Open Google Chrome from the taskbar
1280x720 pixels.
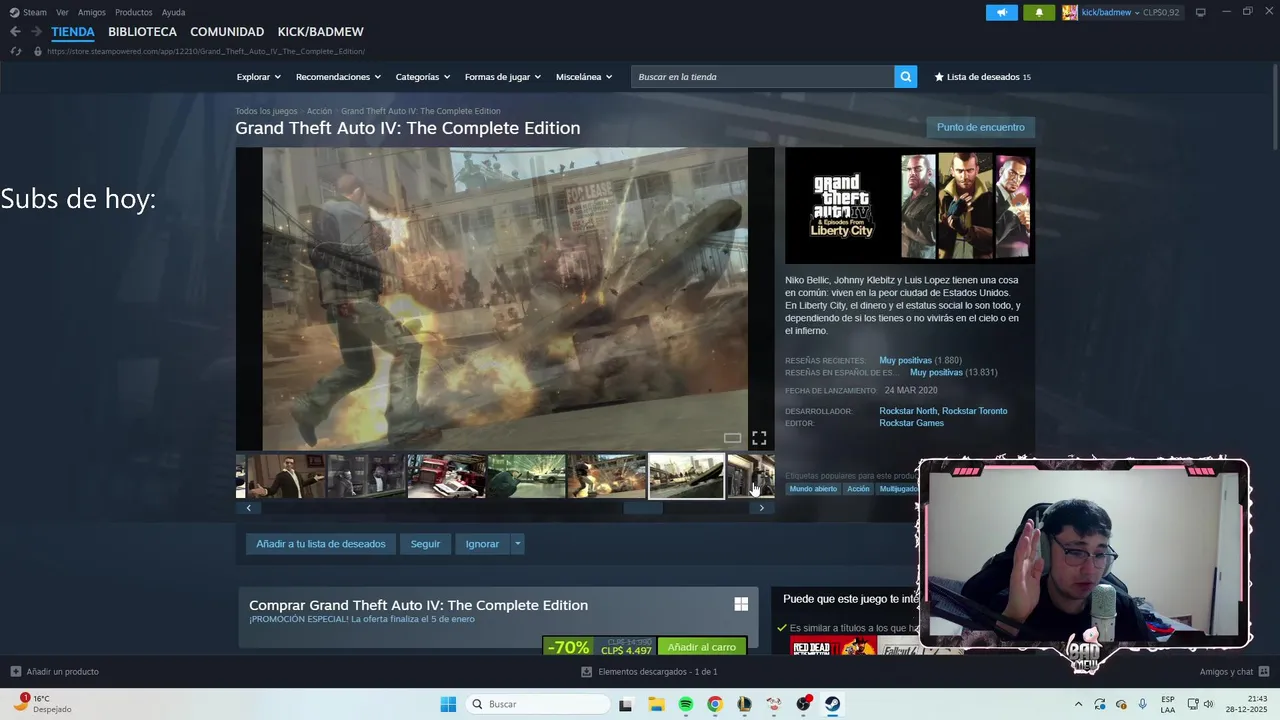(715, 704)
